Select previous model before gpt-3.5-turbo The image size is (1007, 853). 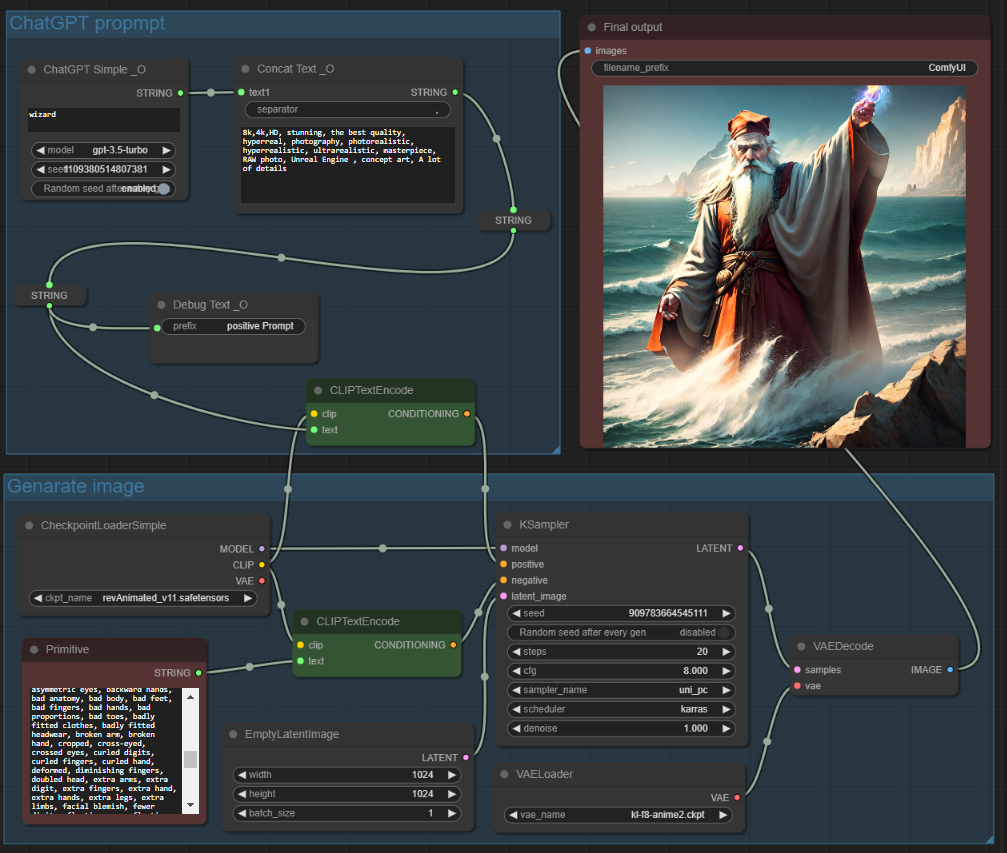pyautogui.click(x=40, y=150)
